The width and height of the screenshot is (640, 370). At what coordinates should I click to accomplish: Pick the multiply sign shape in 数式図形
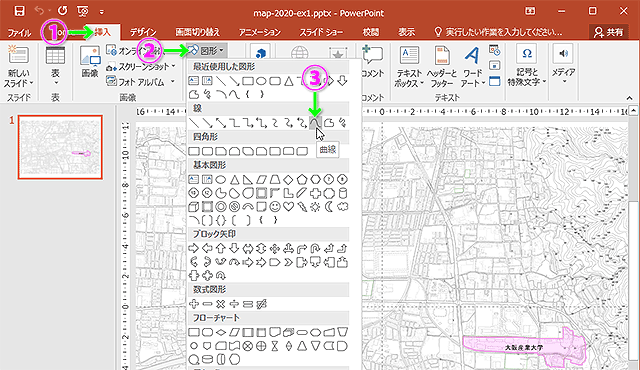221,304
